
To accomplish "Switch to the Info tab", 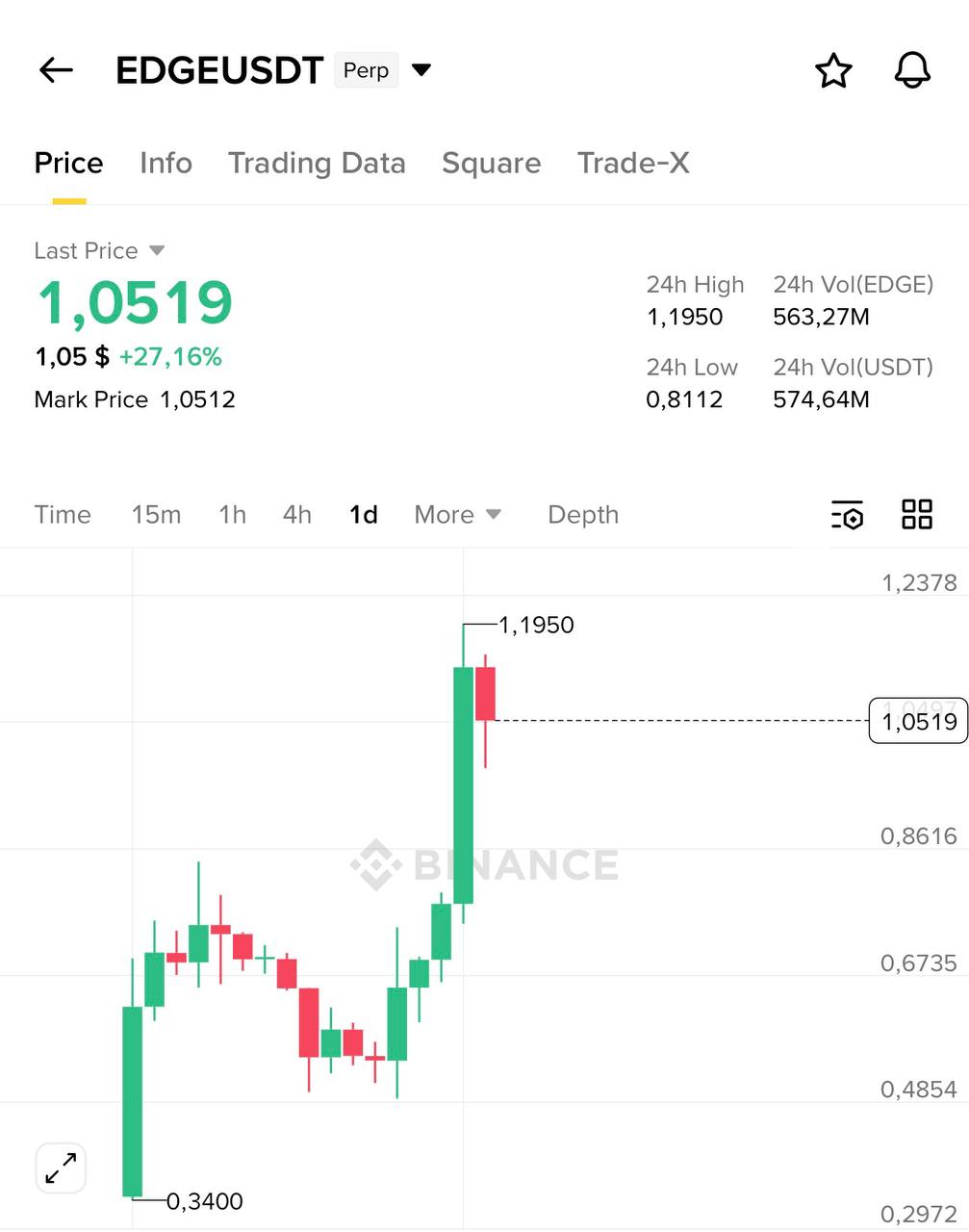I will 166,164.
